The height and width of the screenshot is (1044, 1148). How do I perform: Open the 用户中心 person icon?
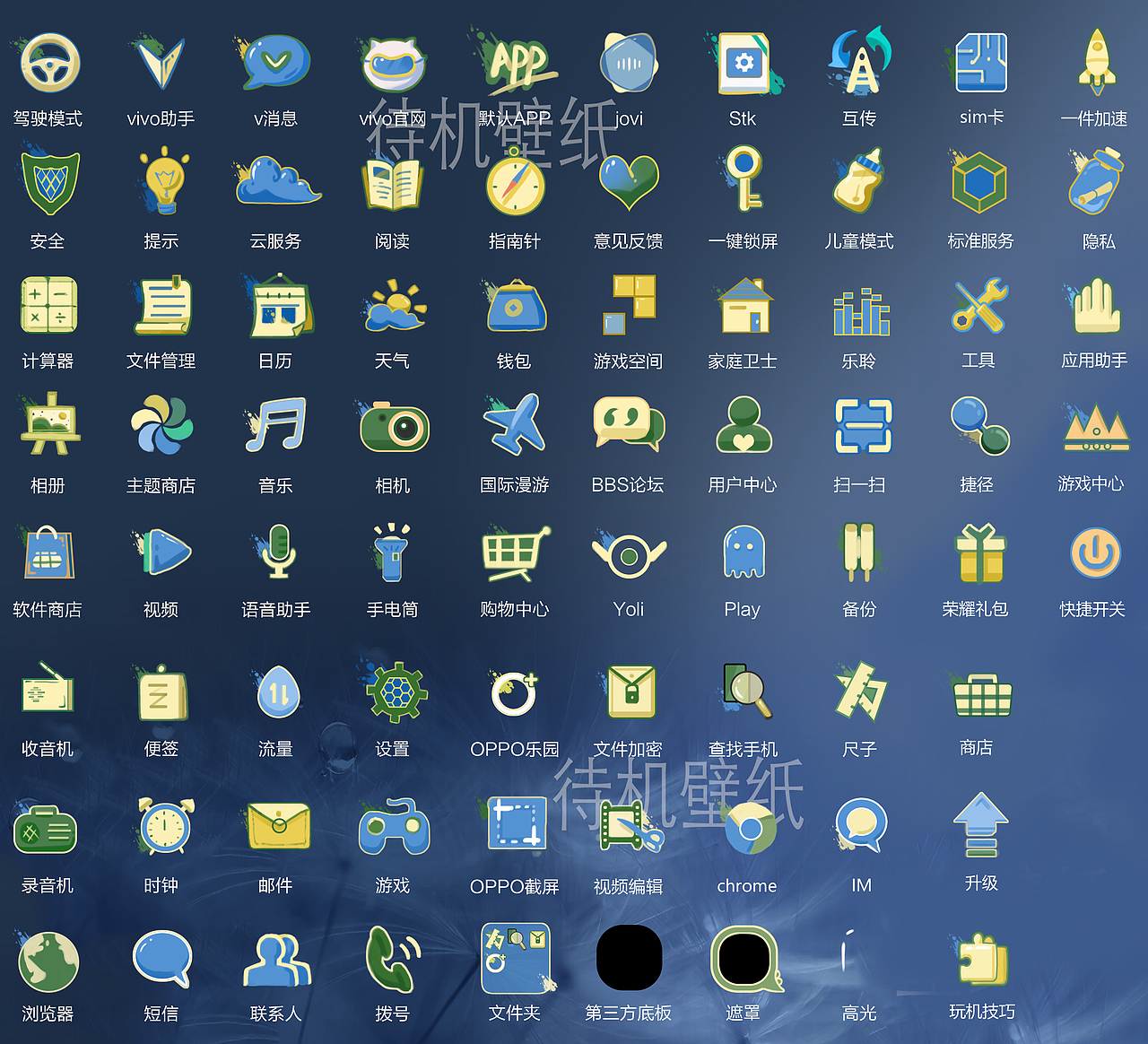744,424
